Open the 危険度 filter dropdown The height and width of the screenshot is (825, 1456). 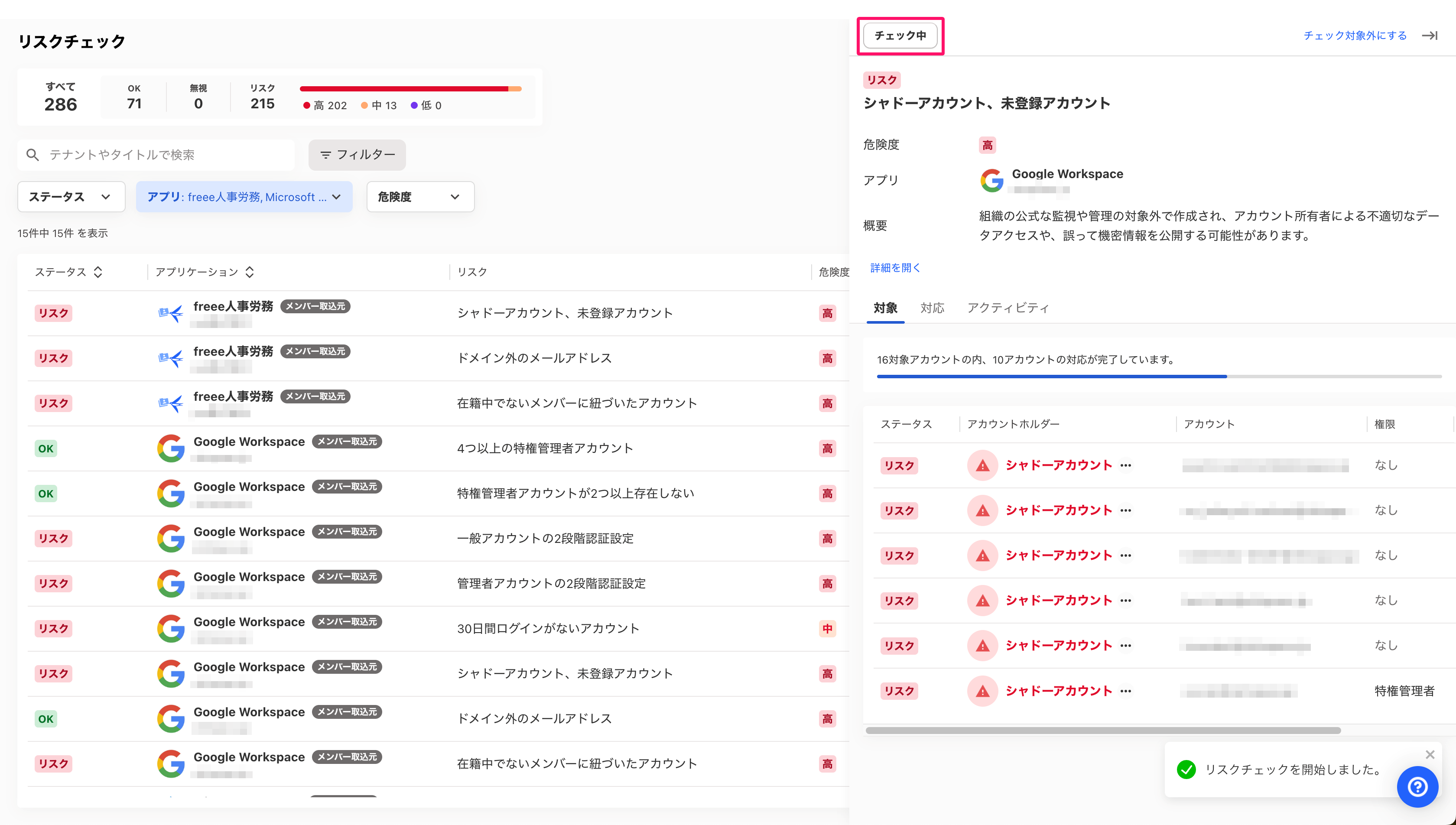pos(420,197)
